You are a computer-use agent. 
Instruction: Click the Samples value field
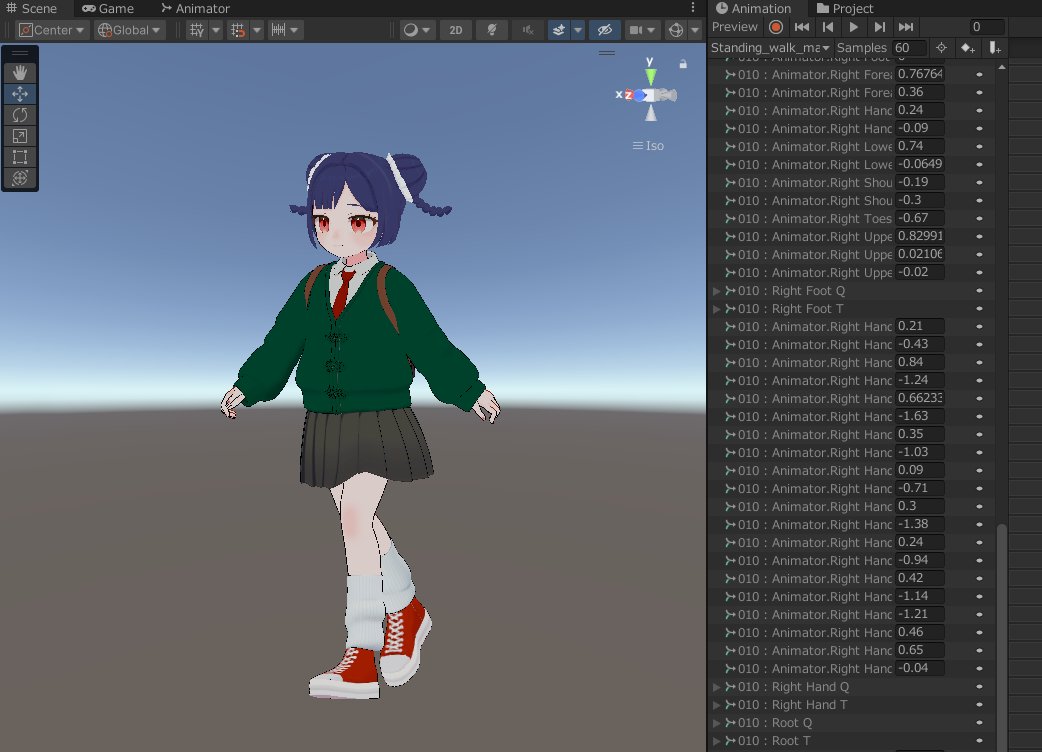tap(909, 48)
